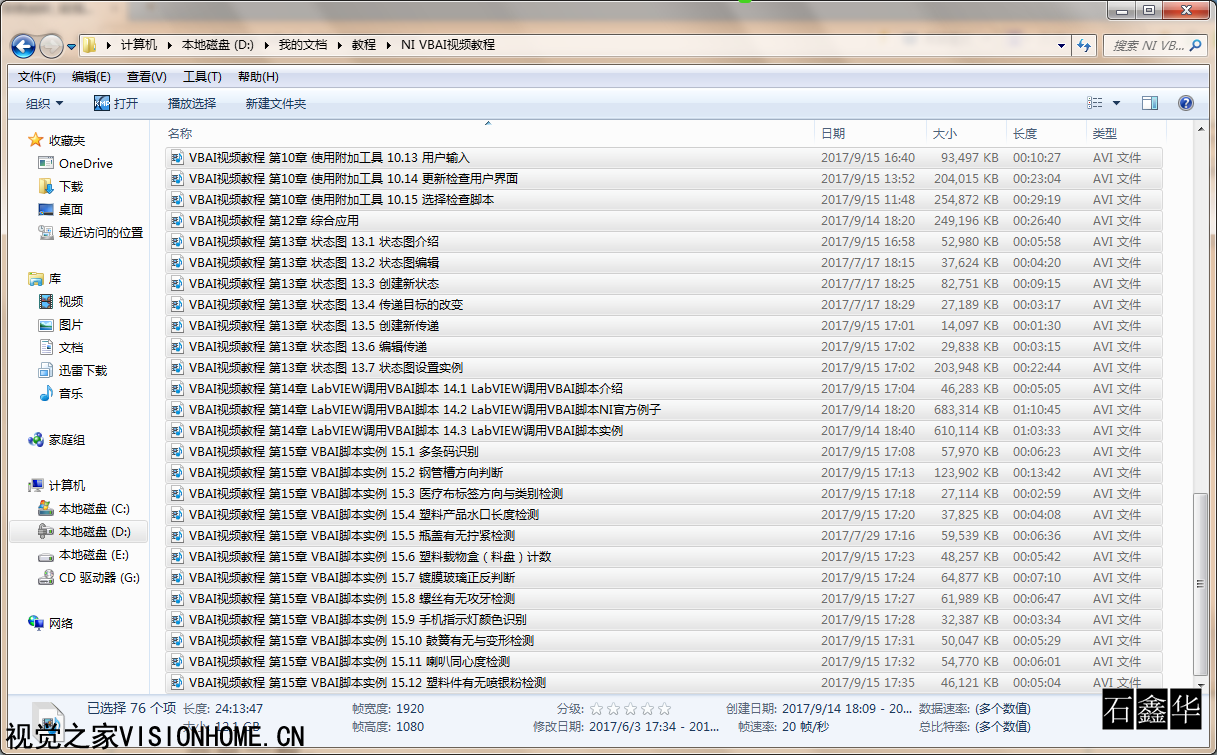Select file 15.12 塑料件有无喷银粉检测
The width and height of the screenshot is (1217, 755).
point(664,683)
